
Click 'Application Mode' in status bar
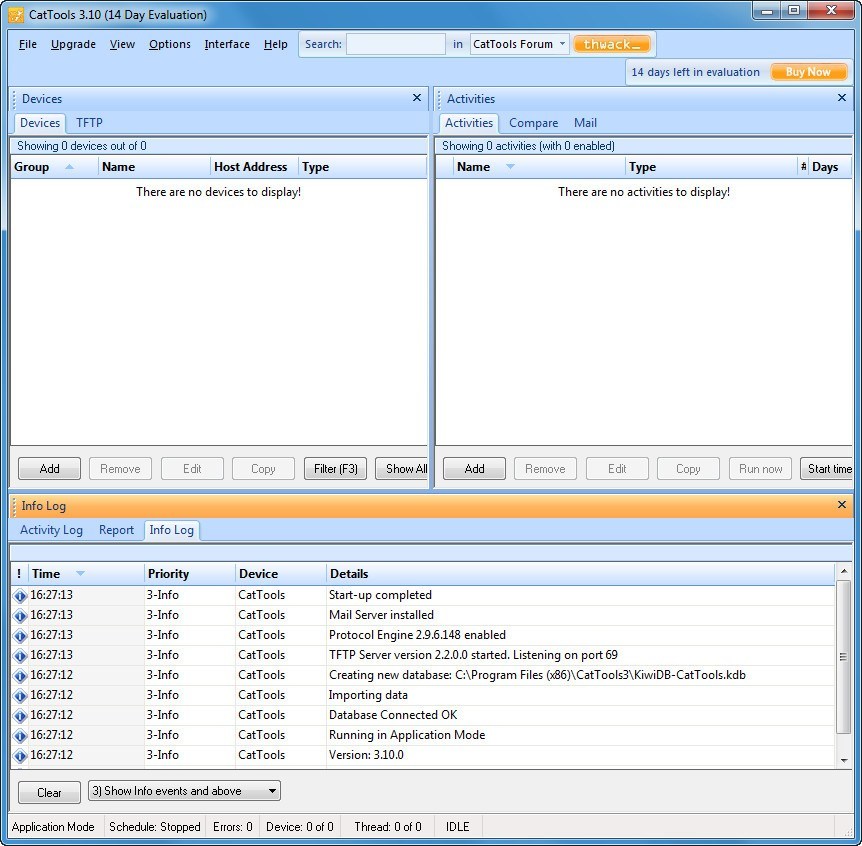53,827
